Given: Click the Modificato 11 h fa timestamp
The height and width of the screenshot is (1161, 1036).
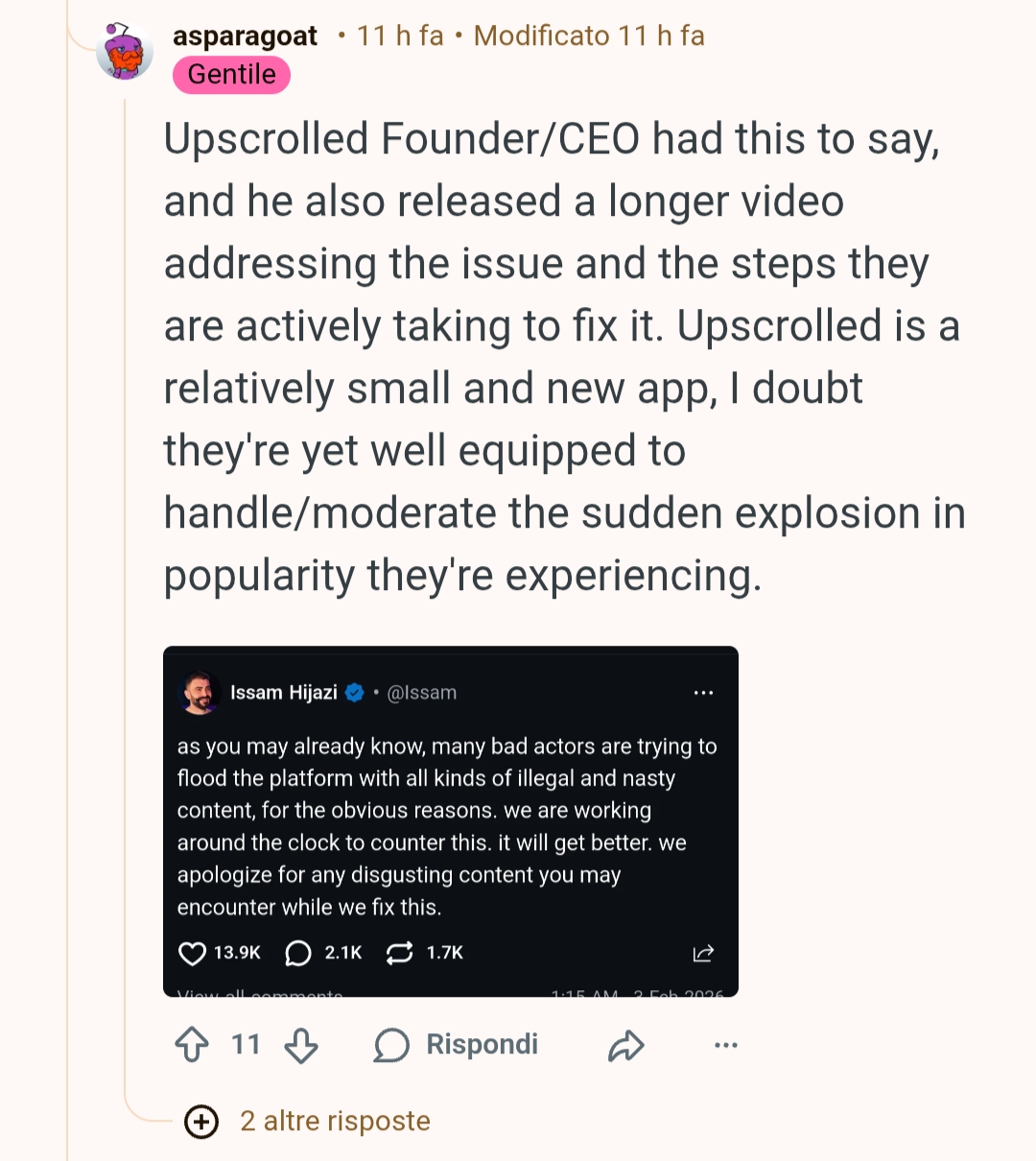Looking at the screenshot, I should 589,36.
